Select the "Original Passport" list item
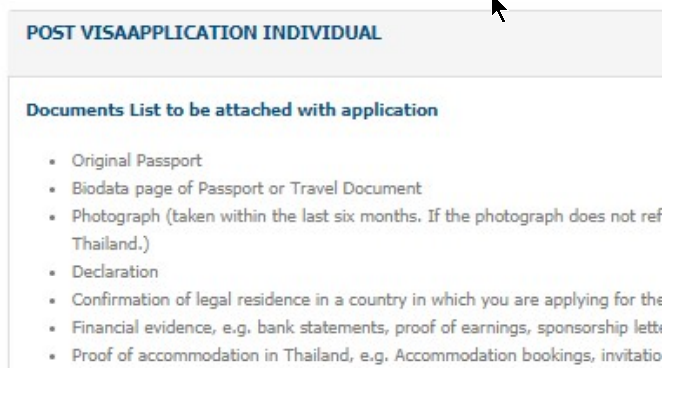The height and width of the screenshot is (404, 693). pos(136,160)
